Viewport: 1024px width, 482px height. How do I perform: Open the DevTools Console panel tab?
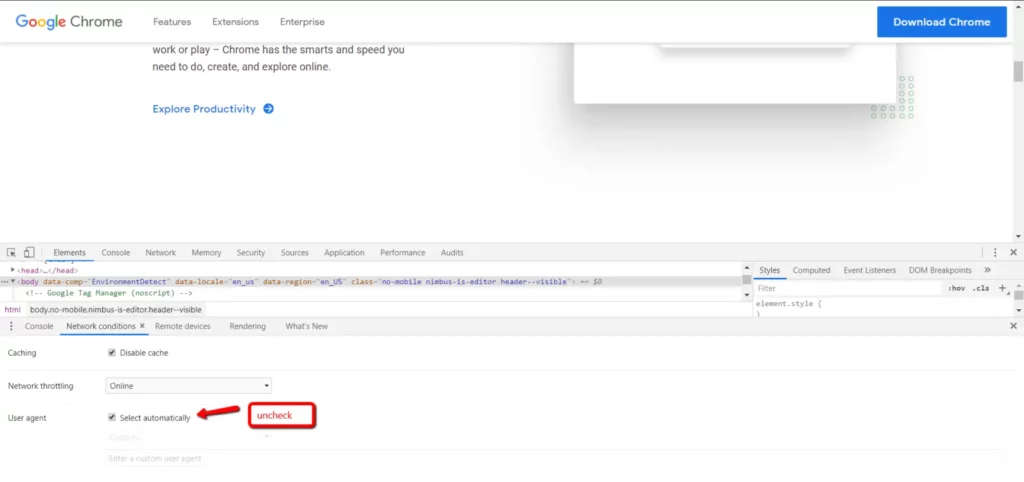coord(116,252)
